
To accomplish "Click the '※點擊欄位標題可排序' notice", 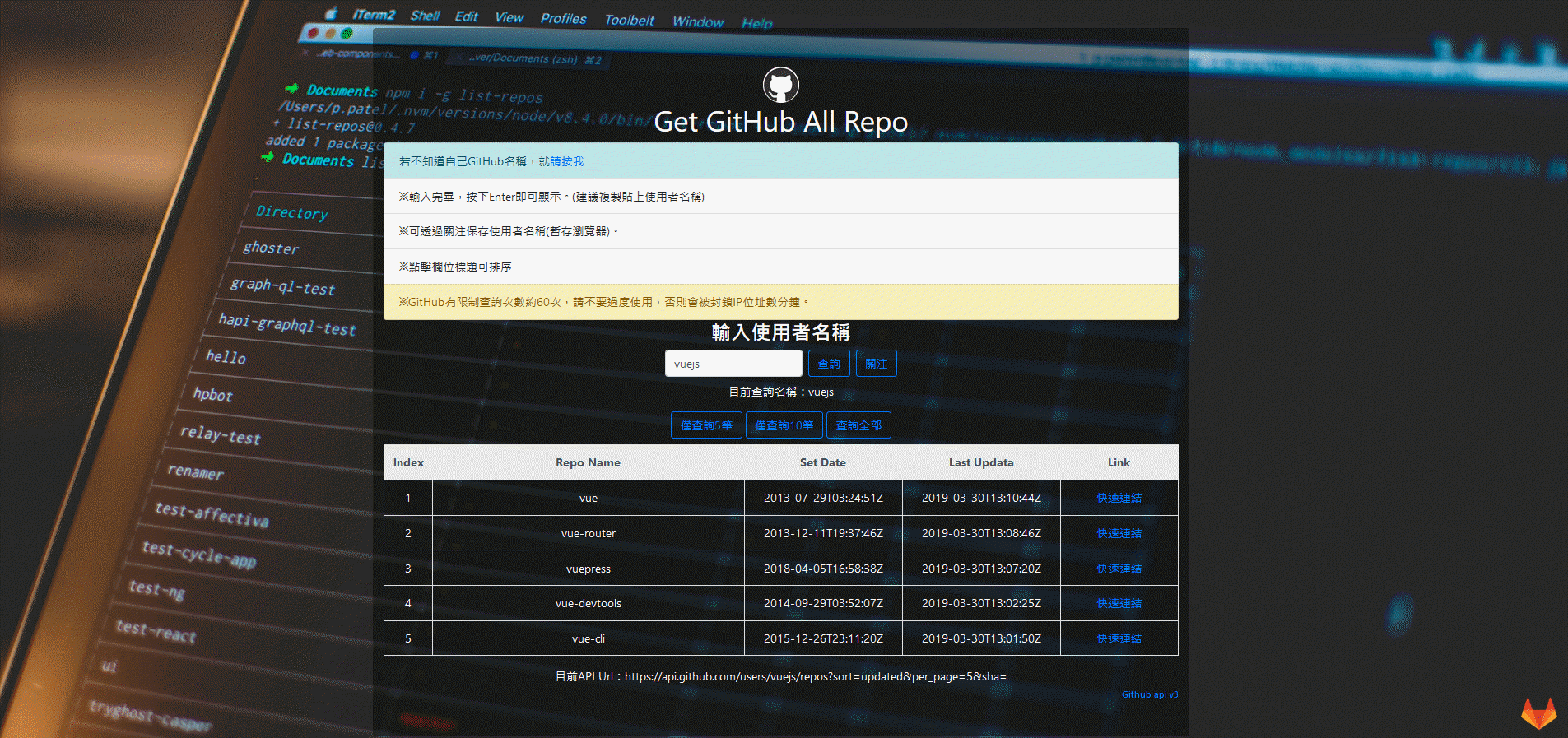I will pos(780,267).
